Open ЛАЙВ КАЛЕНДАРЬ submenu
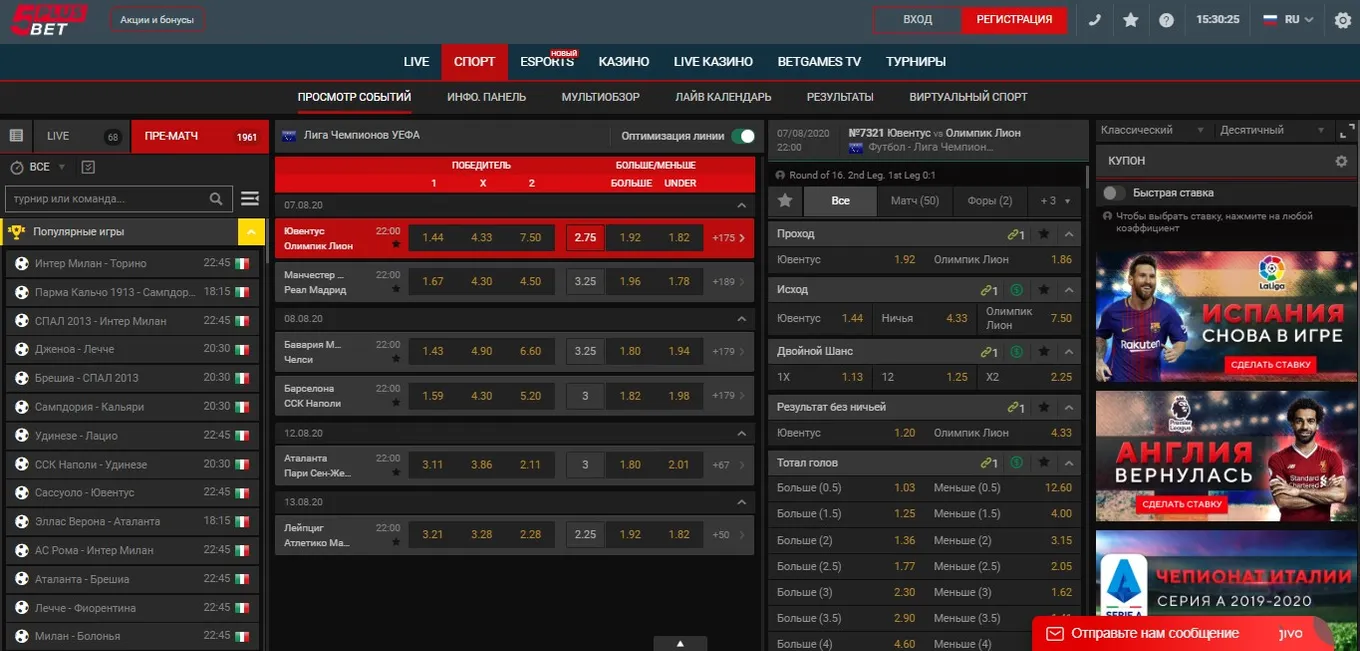The image size is (1360, 651). (723, 97)
